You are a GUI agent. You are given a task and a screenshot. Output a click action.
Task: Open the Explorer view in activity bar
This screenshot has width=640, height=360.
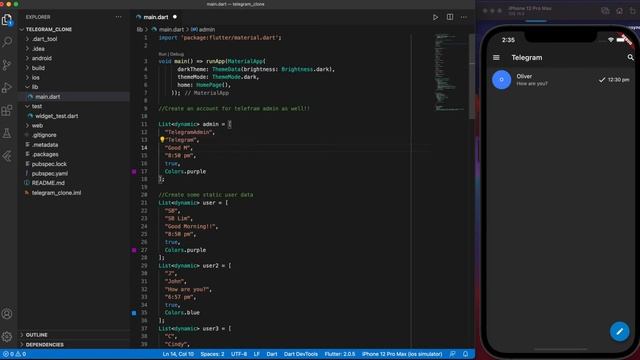coord(7,20)
